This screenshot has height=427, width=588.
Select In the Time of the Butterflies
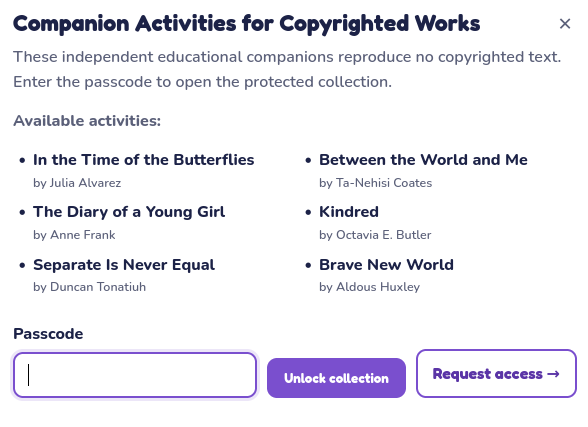tap(144, 160)
